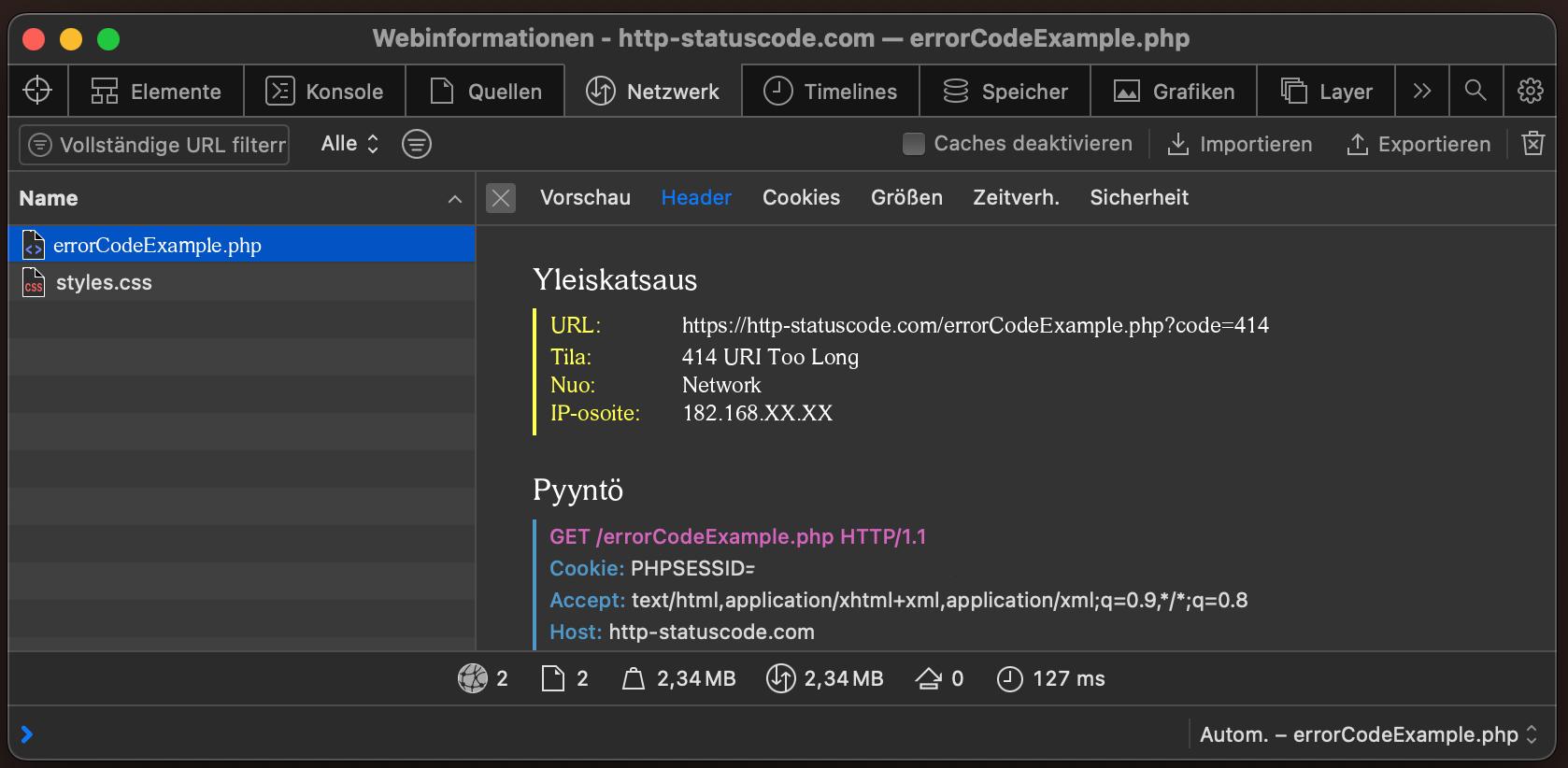1568x768 pixels.
Task: Open the search magnifier icon
Action: coord(1475,91)
